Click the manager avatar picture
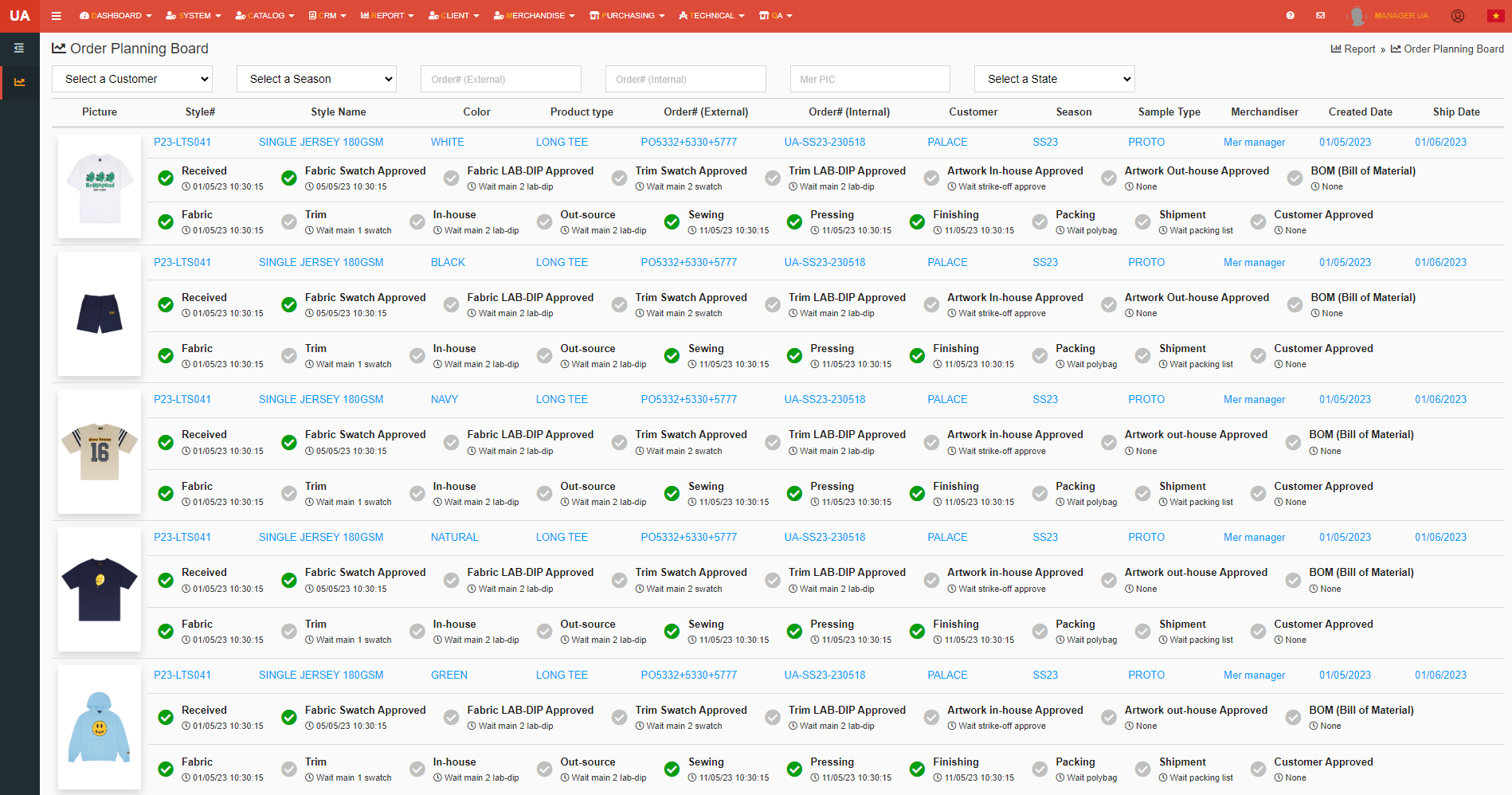The height and width of the screenshot is (795, 1512). 1357,16
